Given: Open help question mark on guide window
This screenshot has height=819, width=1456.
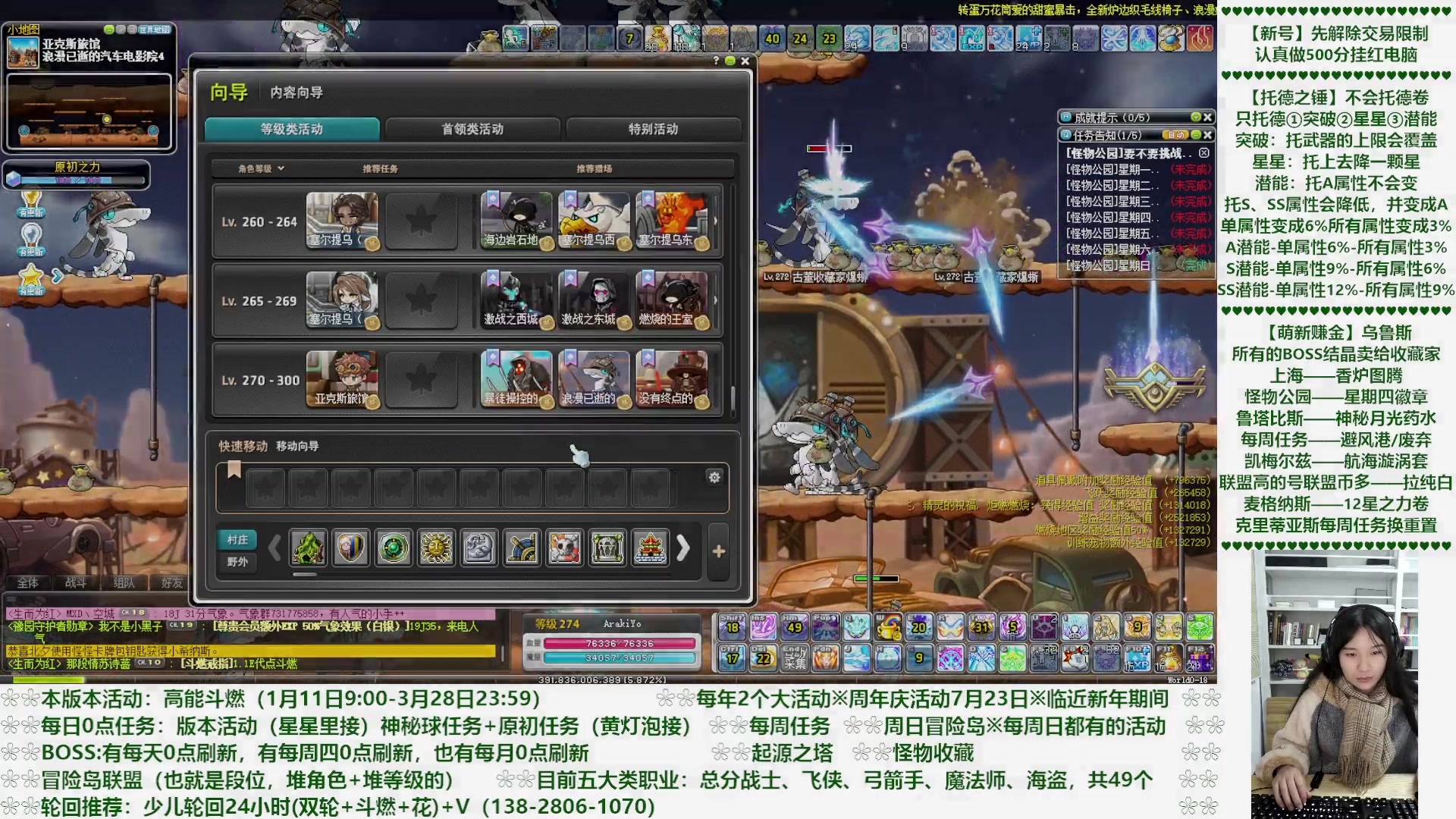Looking at the screenshot, I should pyautogui.click(x=716, y=61).
